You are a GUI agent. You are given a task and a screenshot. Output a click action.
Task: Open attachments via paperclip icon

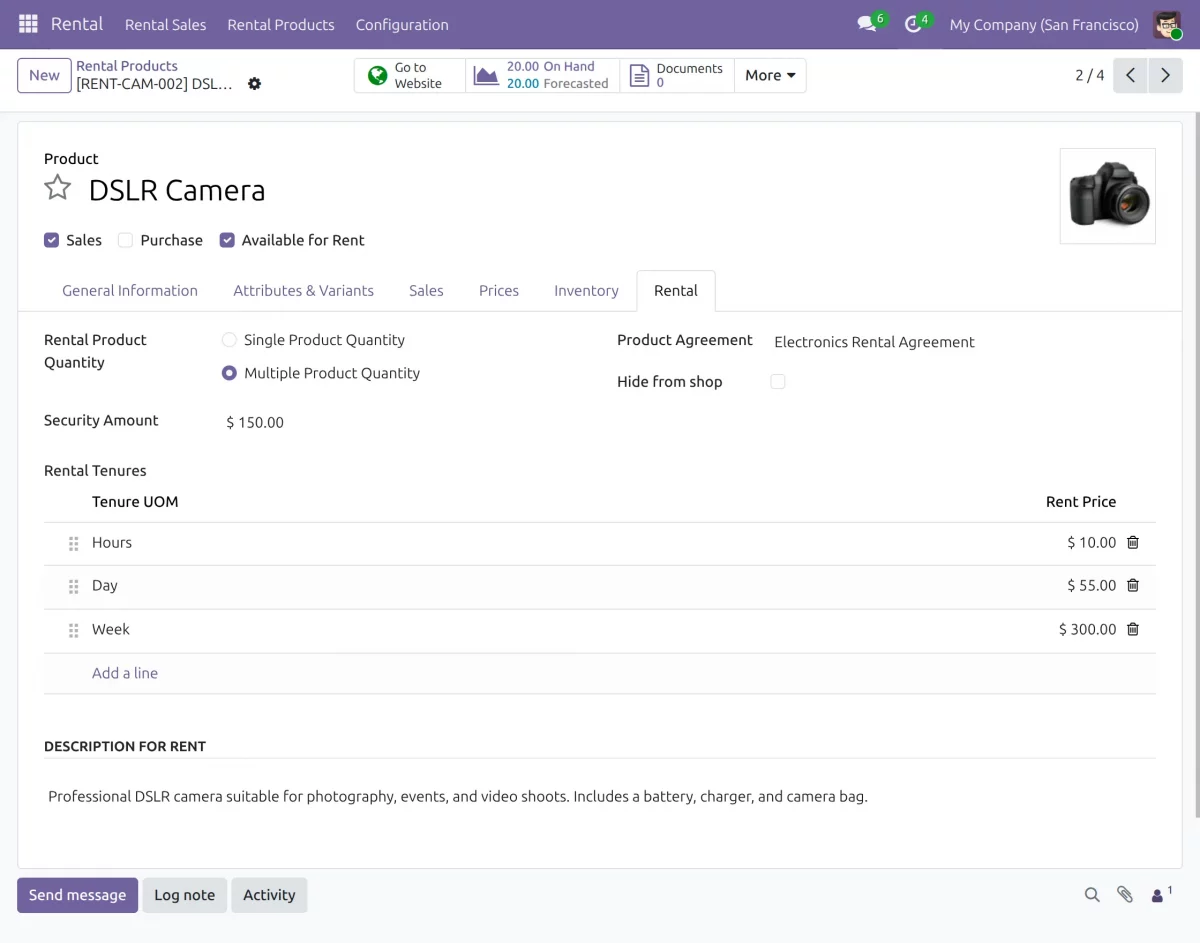coord(1125,895)
